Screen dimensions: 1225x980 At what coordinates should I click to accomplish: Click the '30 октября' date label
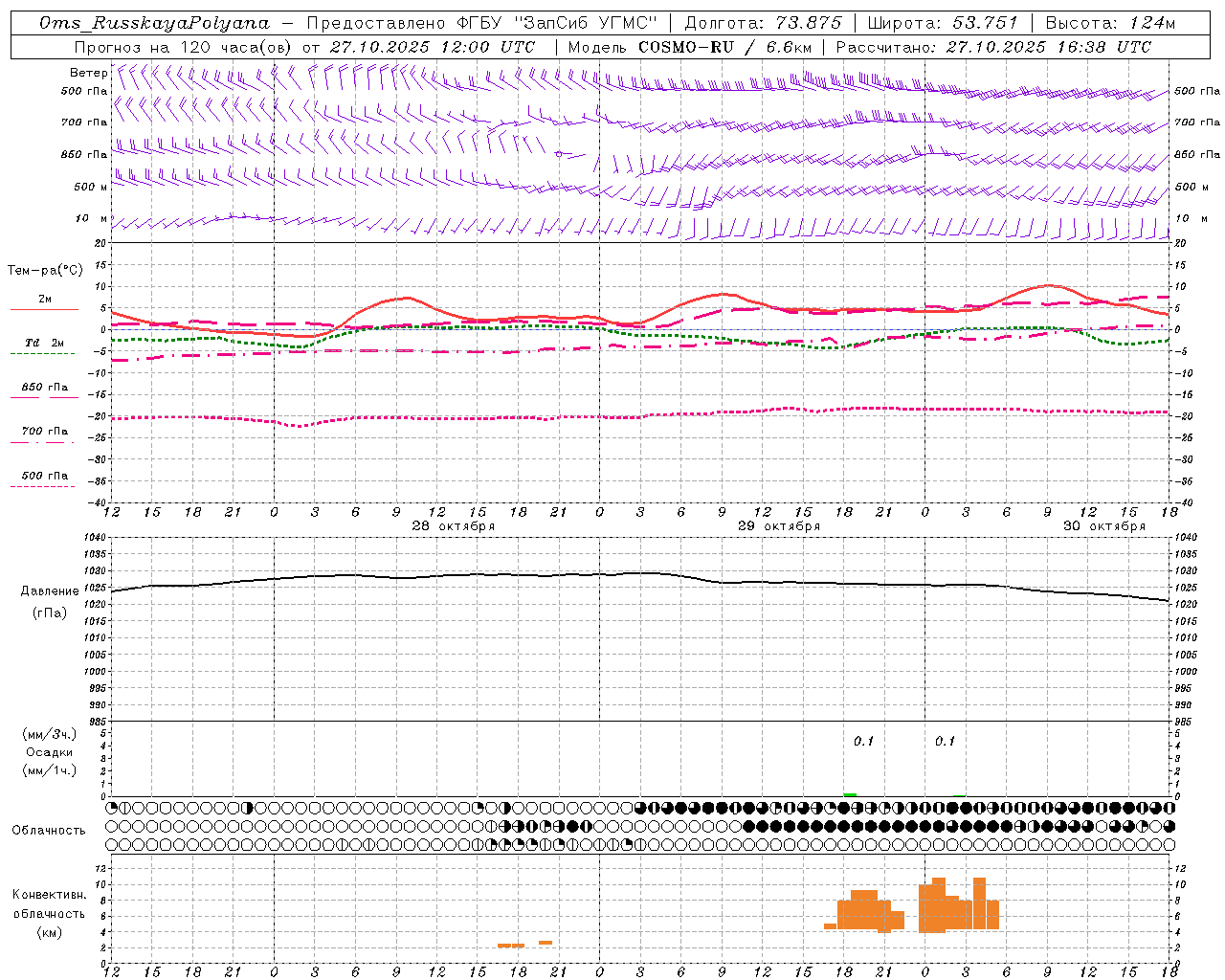1104,526
